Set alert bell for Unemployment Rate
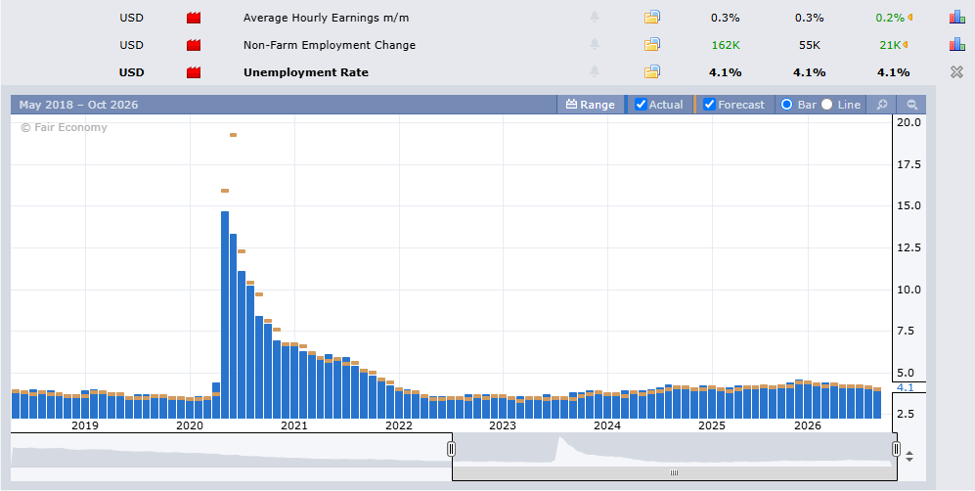This screenshot has width=975, height=491. point(594,72)
